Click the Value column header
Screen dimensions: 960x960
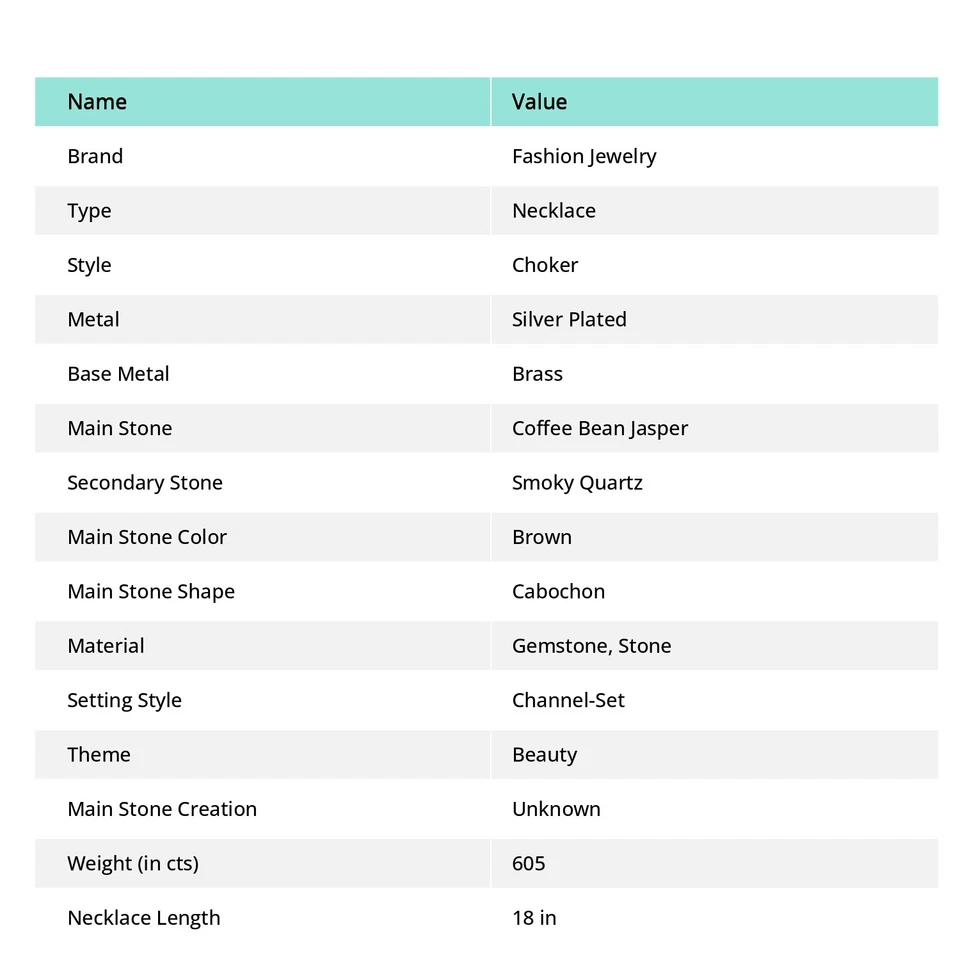click(x=539, y=102)
